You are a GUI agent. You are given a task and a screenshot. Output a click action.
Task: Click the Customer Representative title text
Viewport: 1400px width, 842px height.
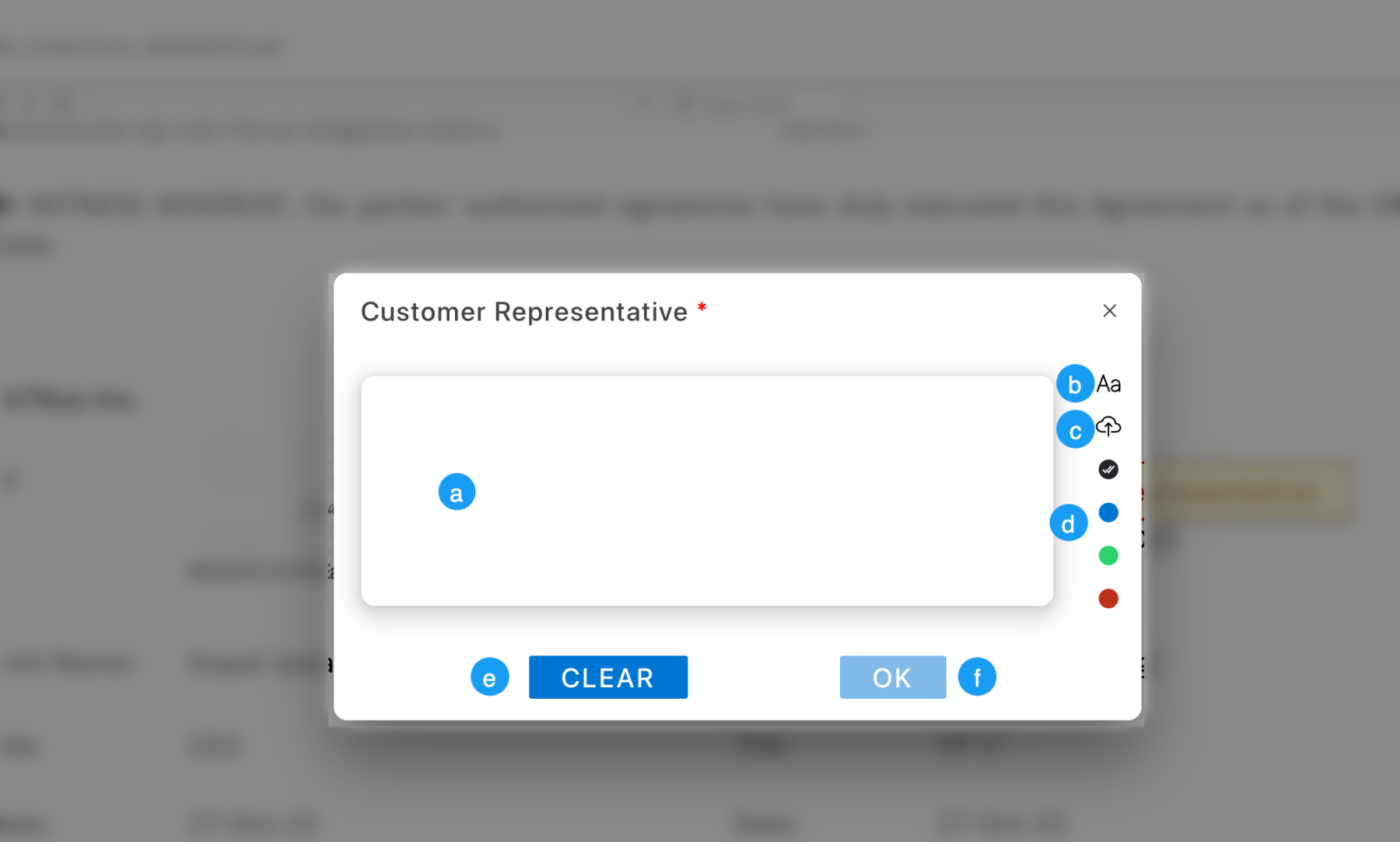coord(524,311)
